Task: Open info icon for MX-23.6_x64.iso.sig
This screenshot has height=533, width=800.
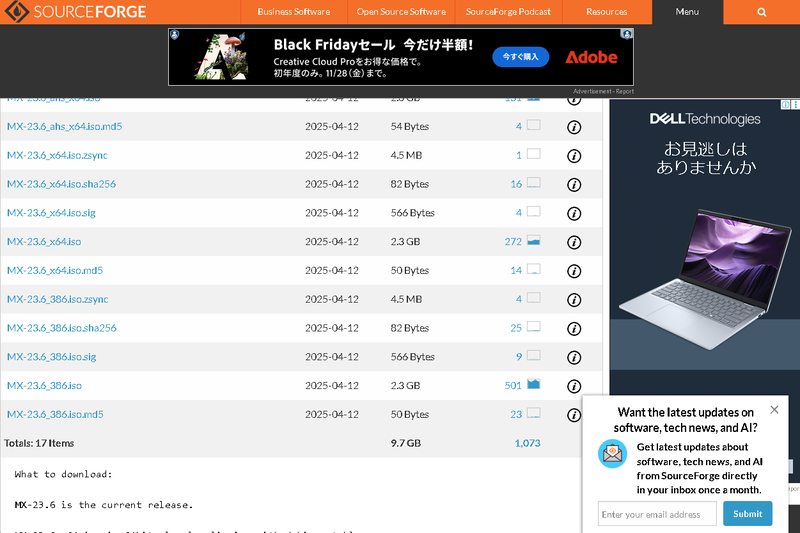Action: (x=574, y=213)
